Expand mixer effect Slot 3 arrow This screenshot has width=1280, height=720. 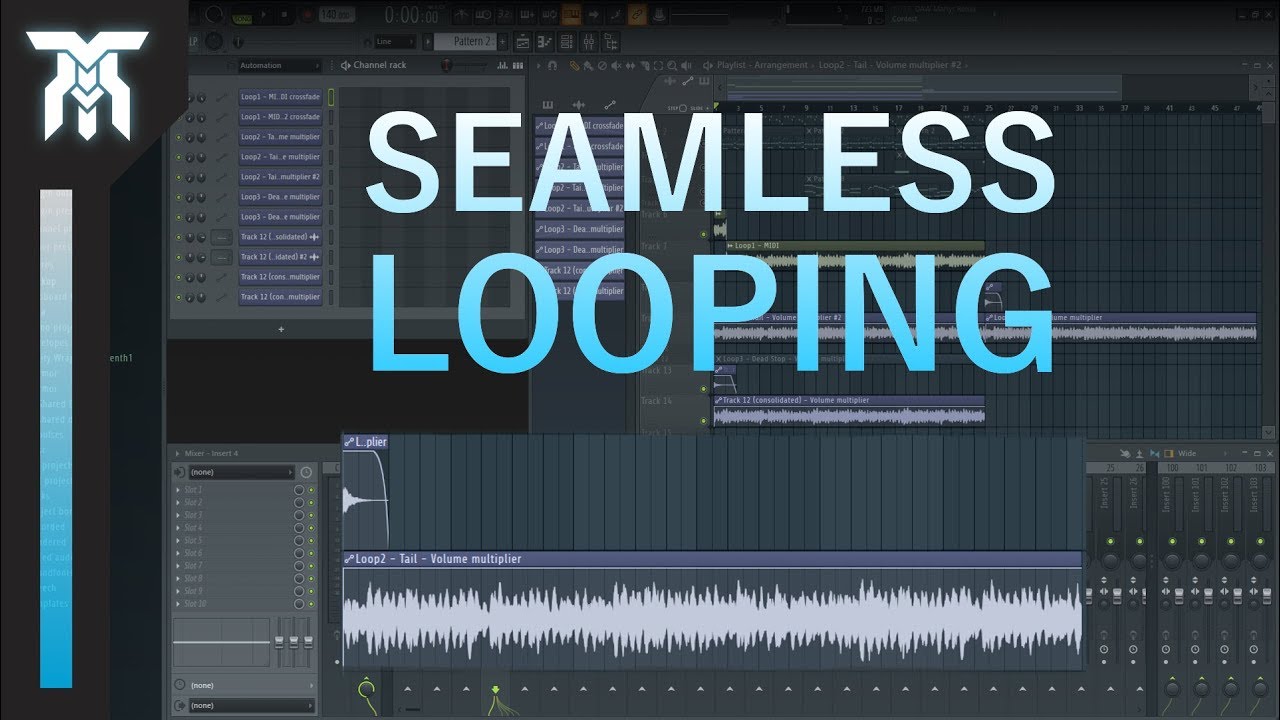[178, 515]
